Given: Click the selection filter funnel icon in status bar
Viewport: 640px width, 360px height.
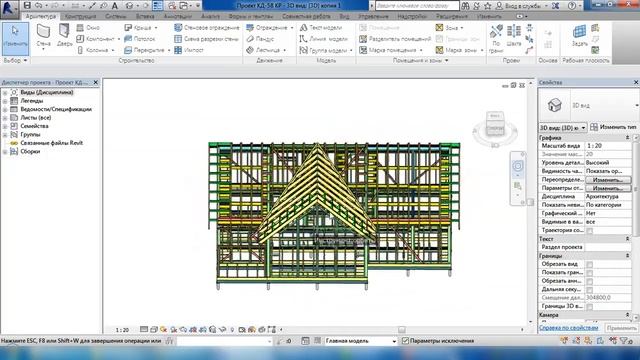Looking at the screenshot, I should [624, 341].
